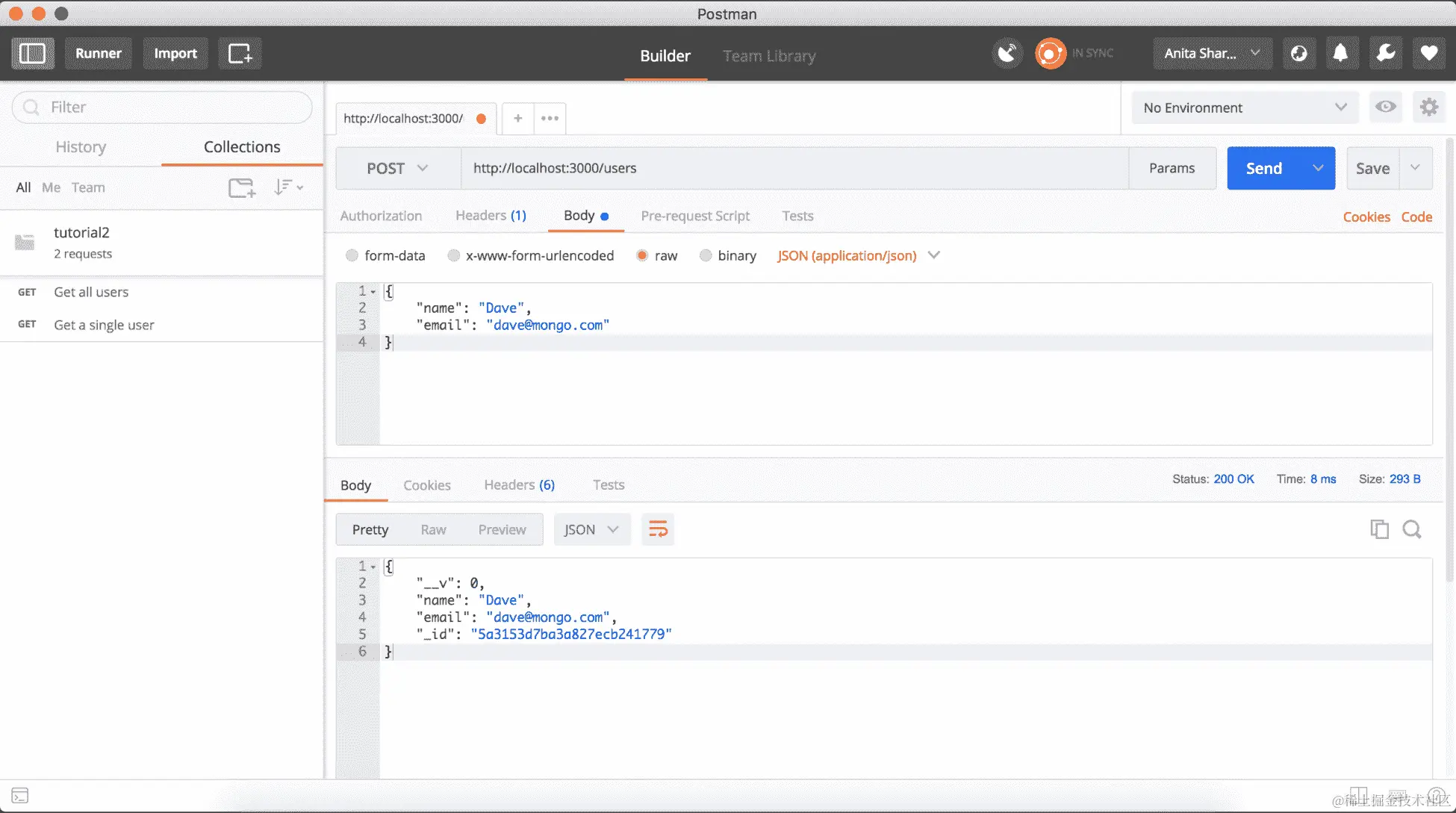
Task: Select the binary body radio option
Action: pos(705,256)
